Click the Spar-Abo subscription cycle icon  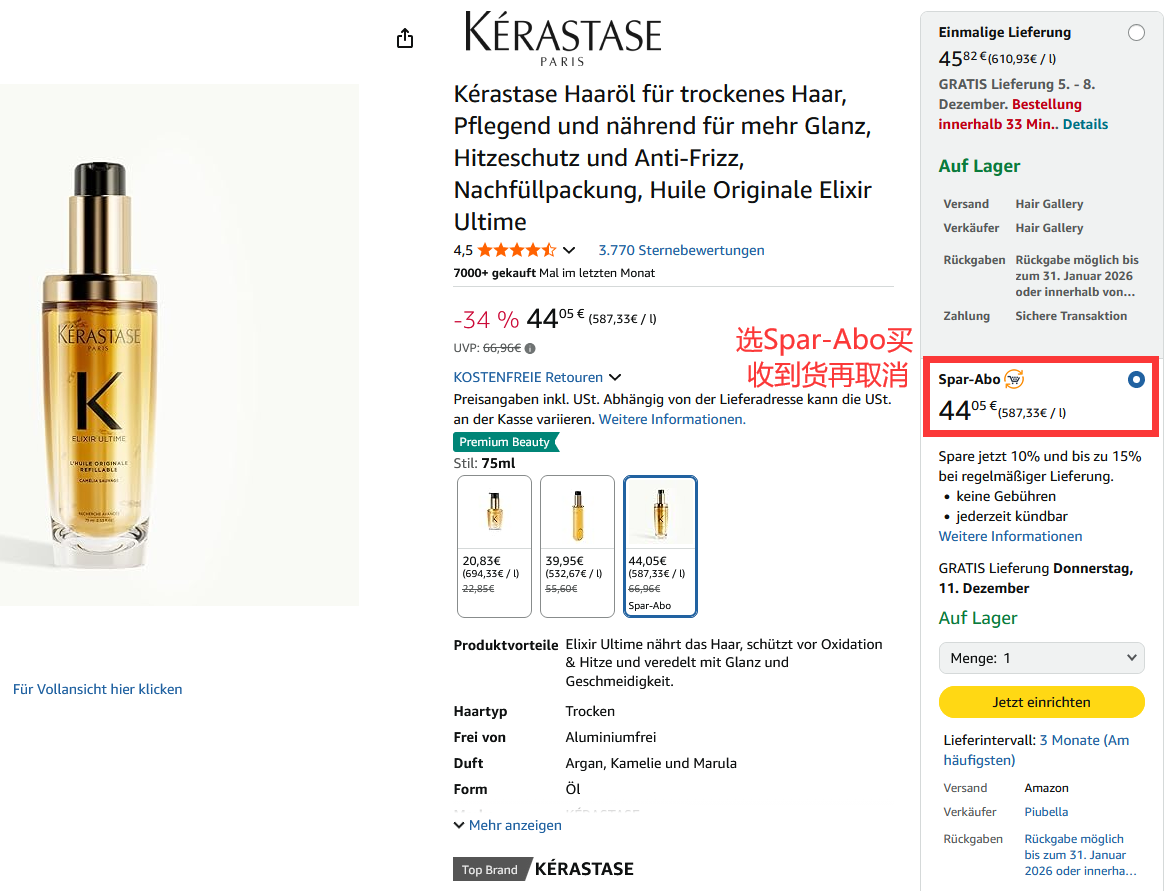[x=1014, y=379]
